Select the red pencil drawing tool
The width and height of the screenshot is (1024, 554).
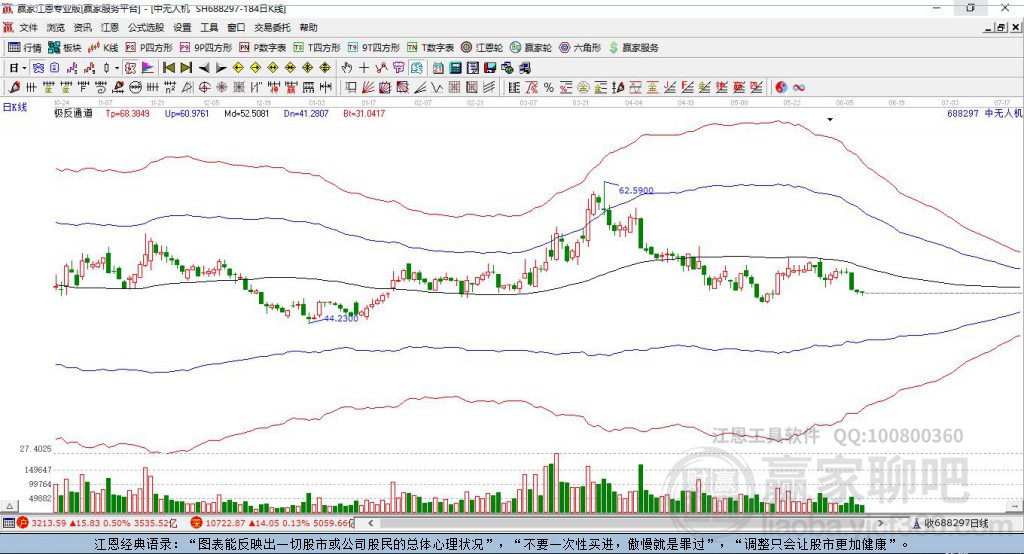pos(14,87)
